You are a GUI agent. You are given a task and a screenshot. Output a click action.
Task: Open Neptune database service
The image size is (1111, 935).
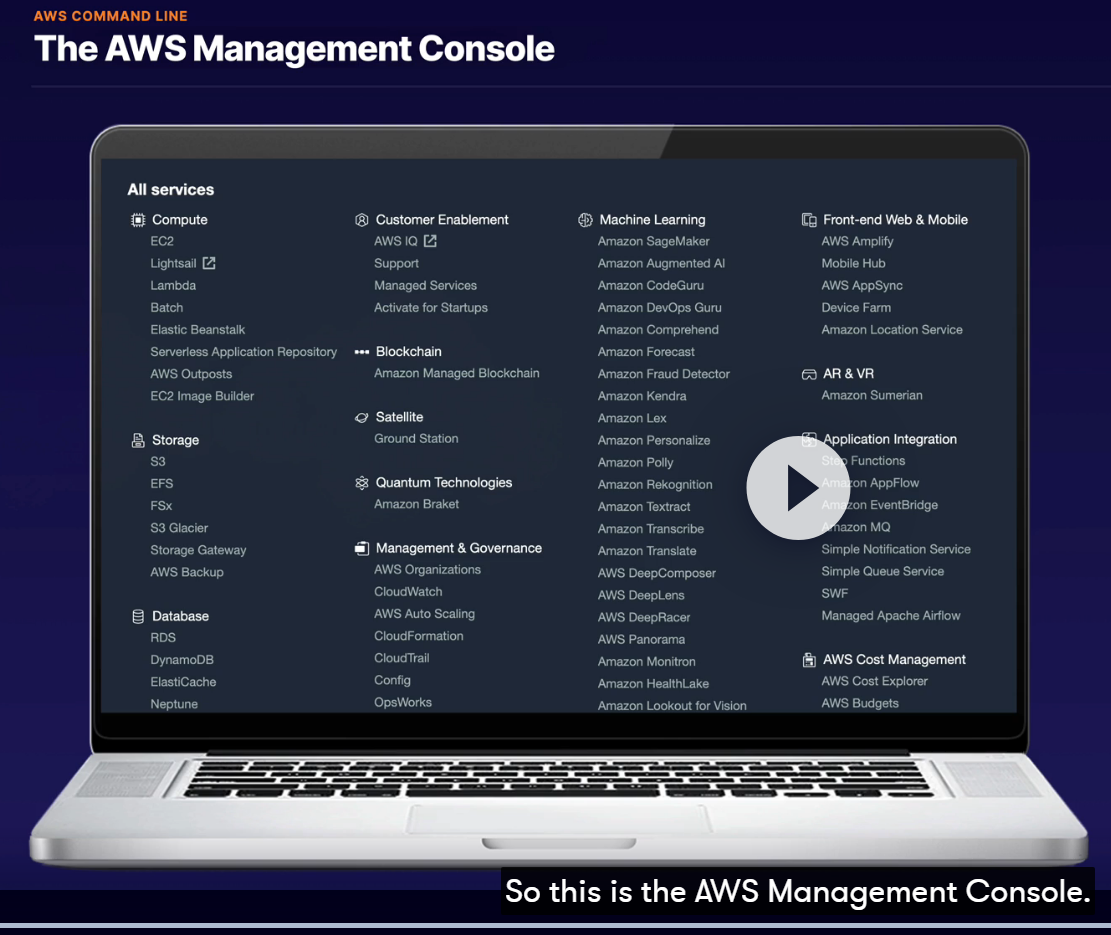coord(174,705)
